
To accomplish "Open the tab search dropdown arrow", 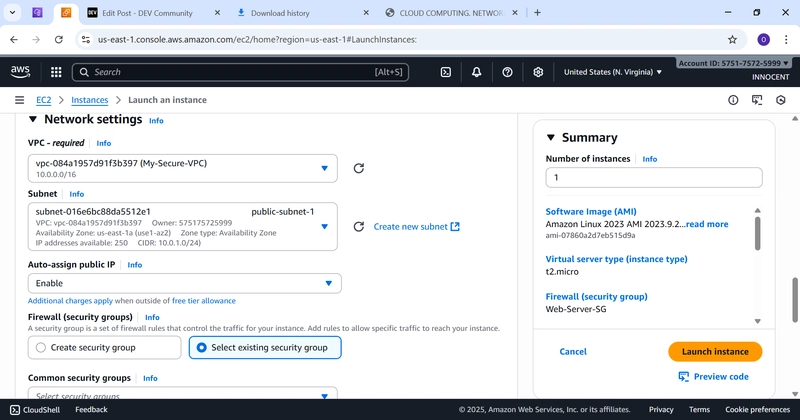I will [x=12, y=13].
